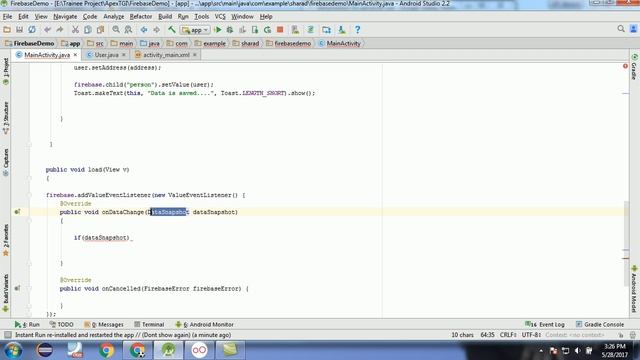This screenshot has width=640, height=360.
Task: Click the firebasedemo breadcrumb folder
Action: click(289, 43)
